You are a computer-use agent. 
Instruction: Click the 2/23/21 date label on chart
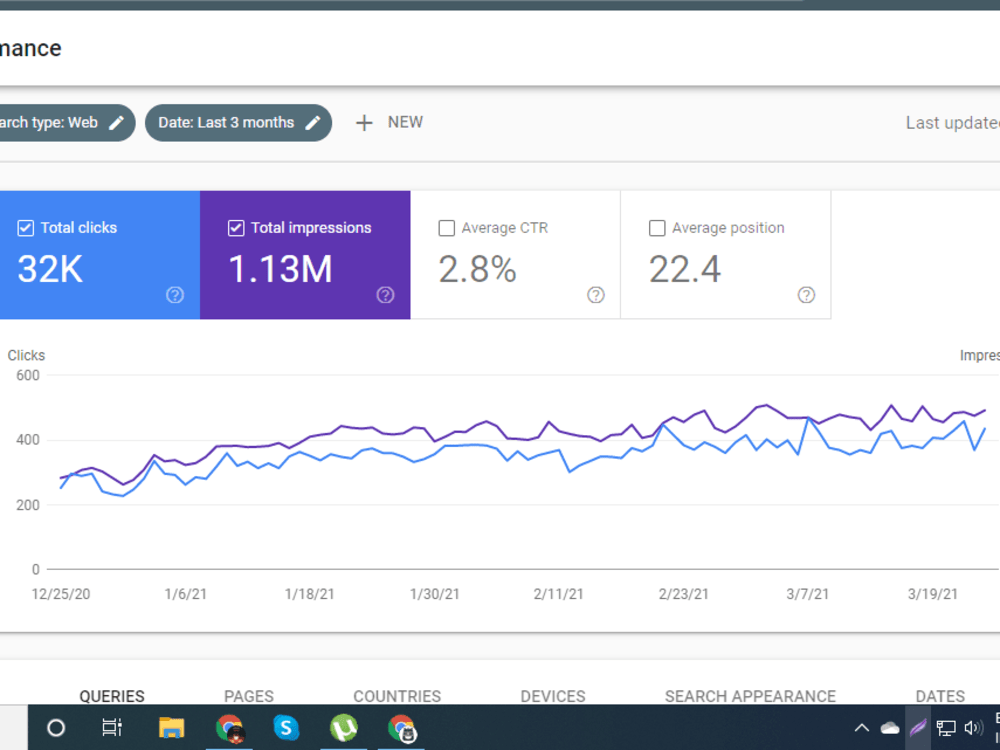(x=684, y=594)
